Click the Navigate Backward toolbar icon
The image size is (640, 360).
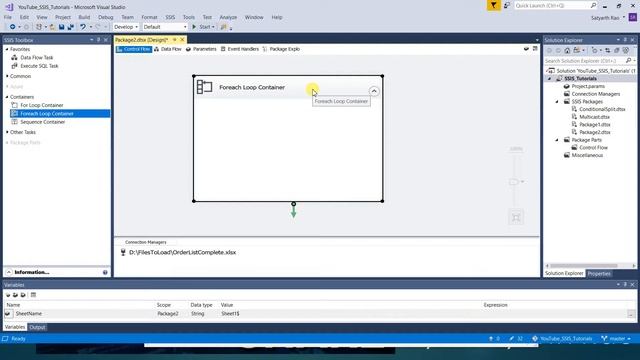(x=12, y=27)
